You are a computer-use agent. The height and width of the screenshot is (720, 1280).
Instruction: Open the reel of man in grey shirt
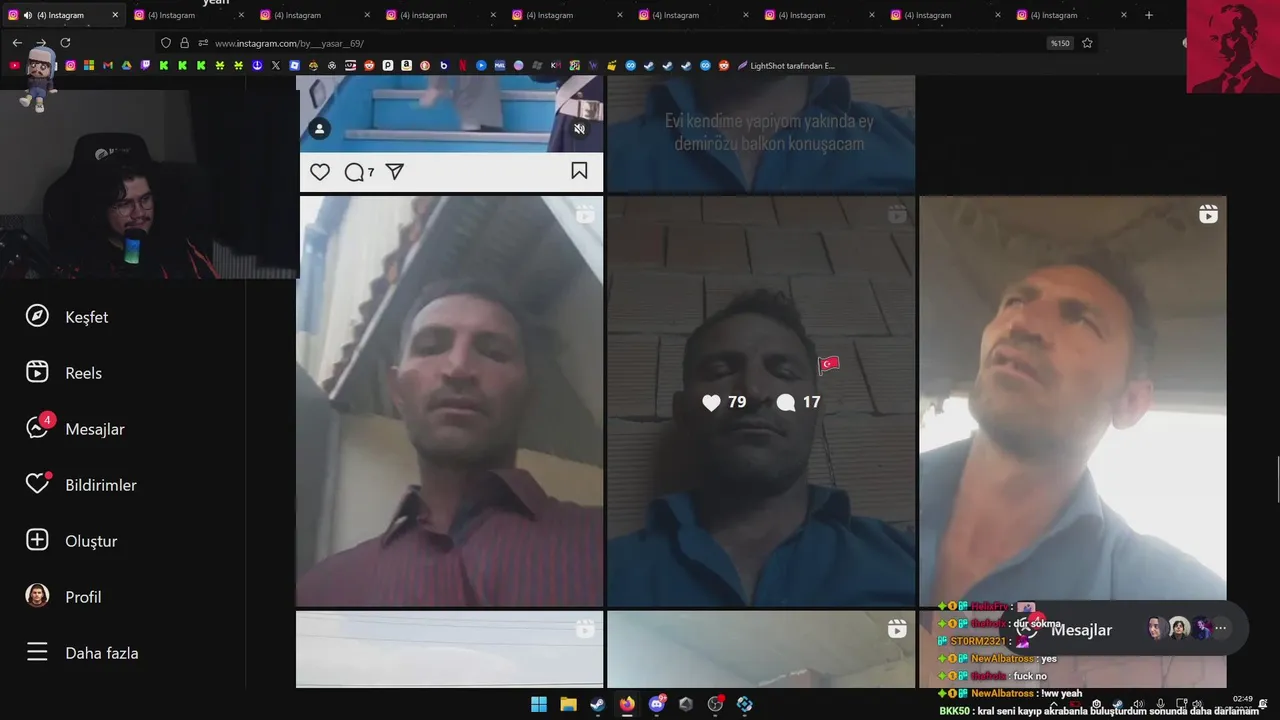pos(1073,400)
